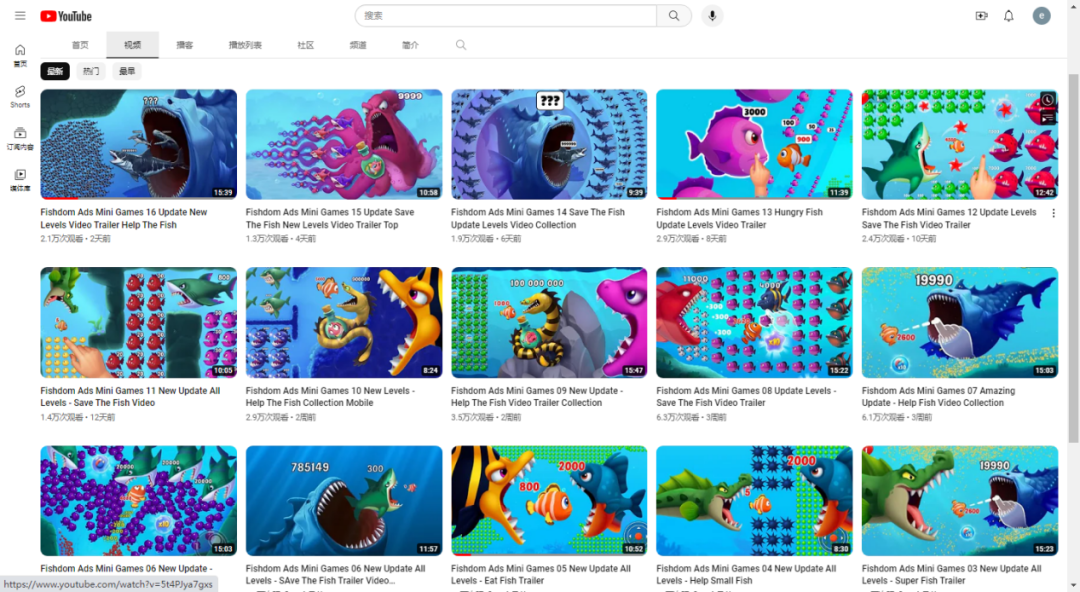Open Subscriptions in the left sidebar
The image size is (1080, 592).
pyautogui.click(x=20, y=138)
